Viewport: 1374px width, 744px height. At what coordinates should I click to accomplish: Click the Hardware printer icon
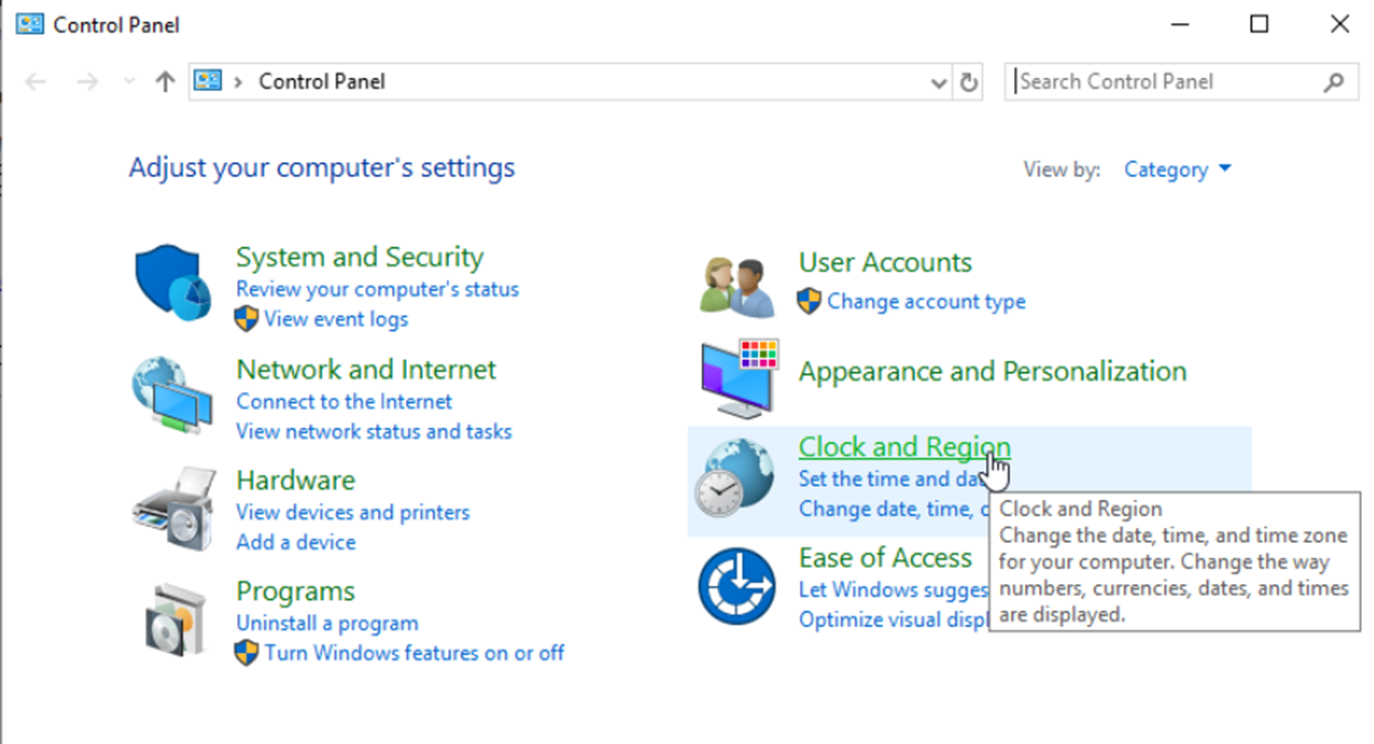(x=172, y=507)
